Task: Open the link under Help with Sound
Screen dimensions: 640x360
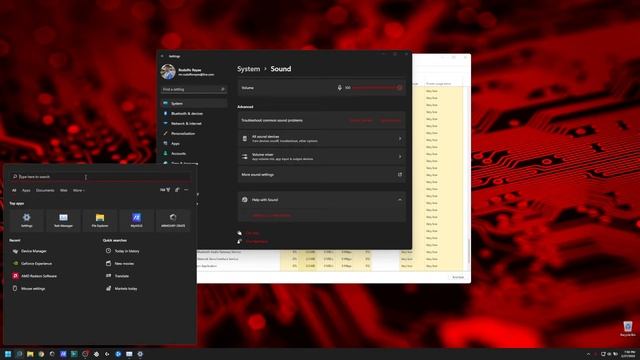Action: tap(272, 215)
